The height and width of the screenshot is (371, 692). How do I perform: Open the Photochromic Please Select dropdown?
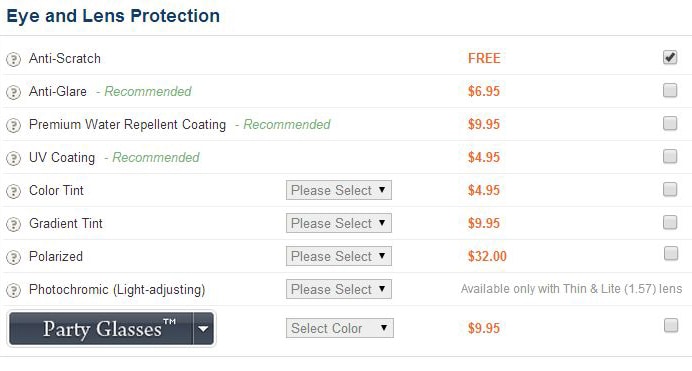[x=338, y=289]
